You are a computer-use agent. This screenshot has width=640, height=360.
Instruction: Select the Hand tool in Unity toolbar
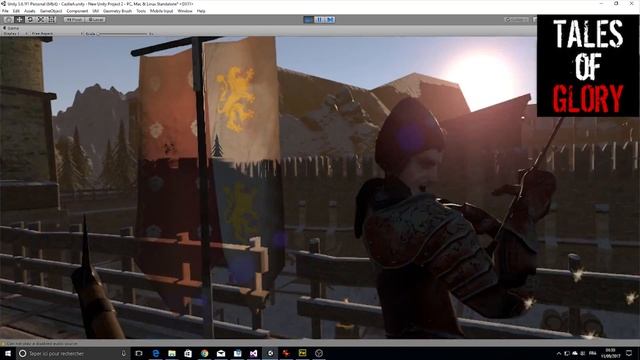(x=8, y=20)
